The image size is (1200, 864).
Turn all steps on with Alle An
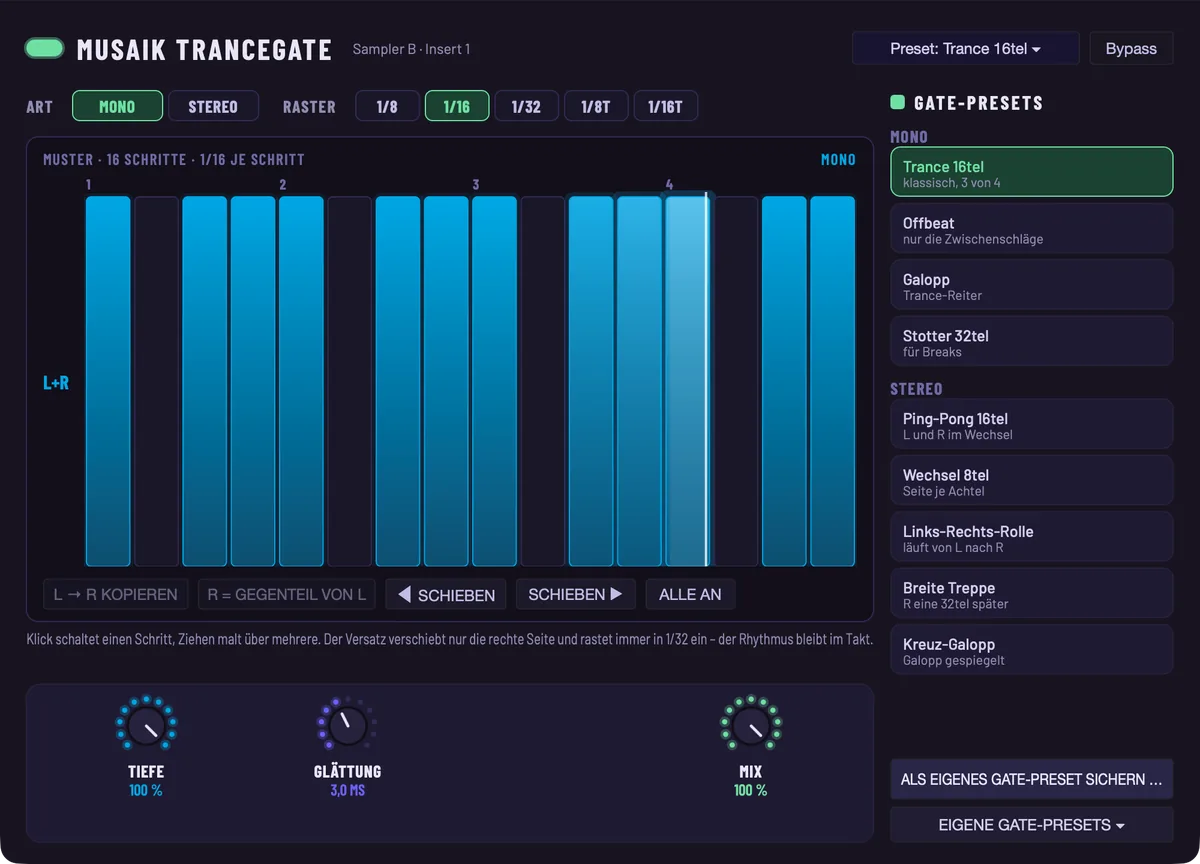click(x=690, y=594)
